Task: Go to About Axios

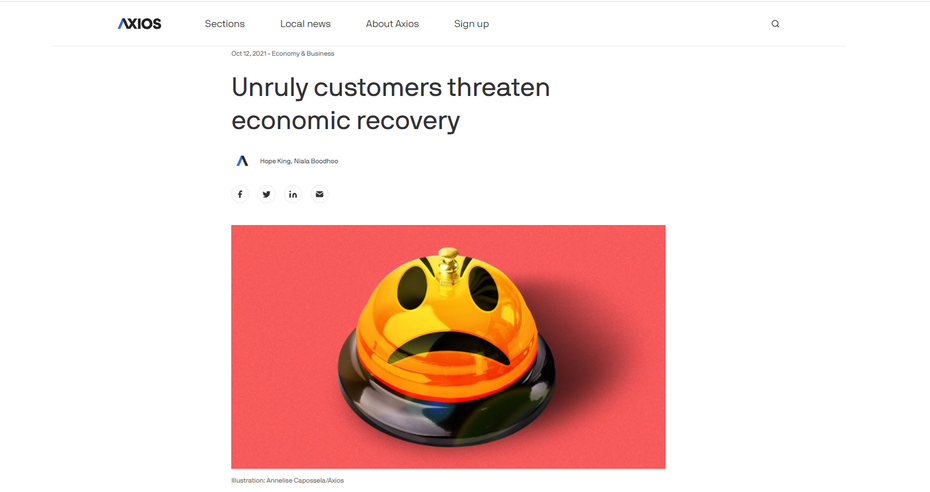Action: [x=392, y=24]
